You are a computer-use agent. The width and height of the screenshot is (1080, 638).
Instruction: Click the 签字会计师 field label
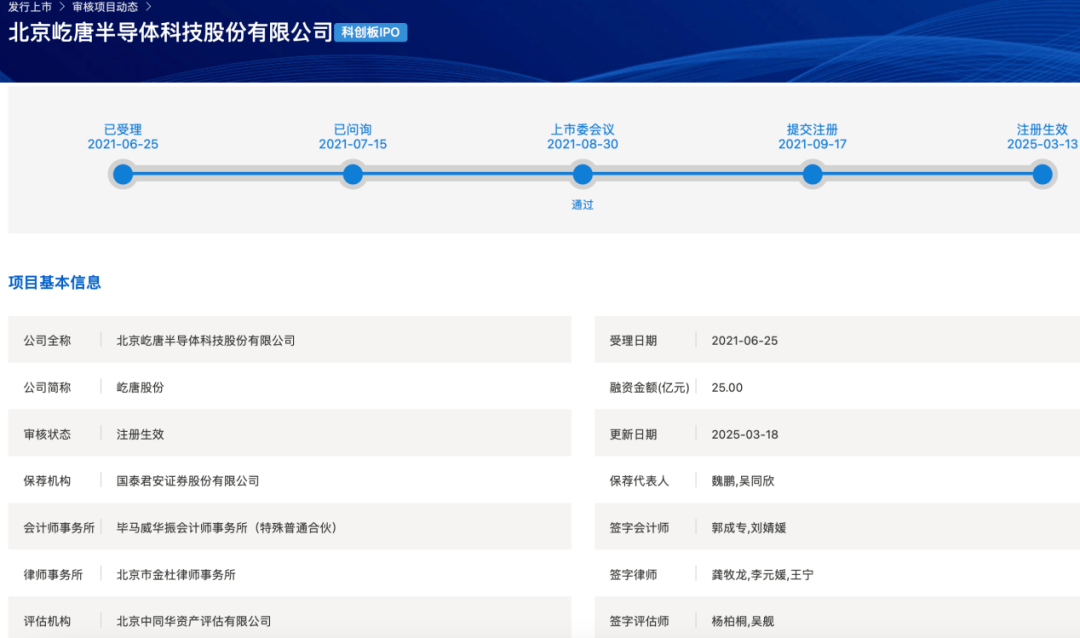click(639, 528)
